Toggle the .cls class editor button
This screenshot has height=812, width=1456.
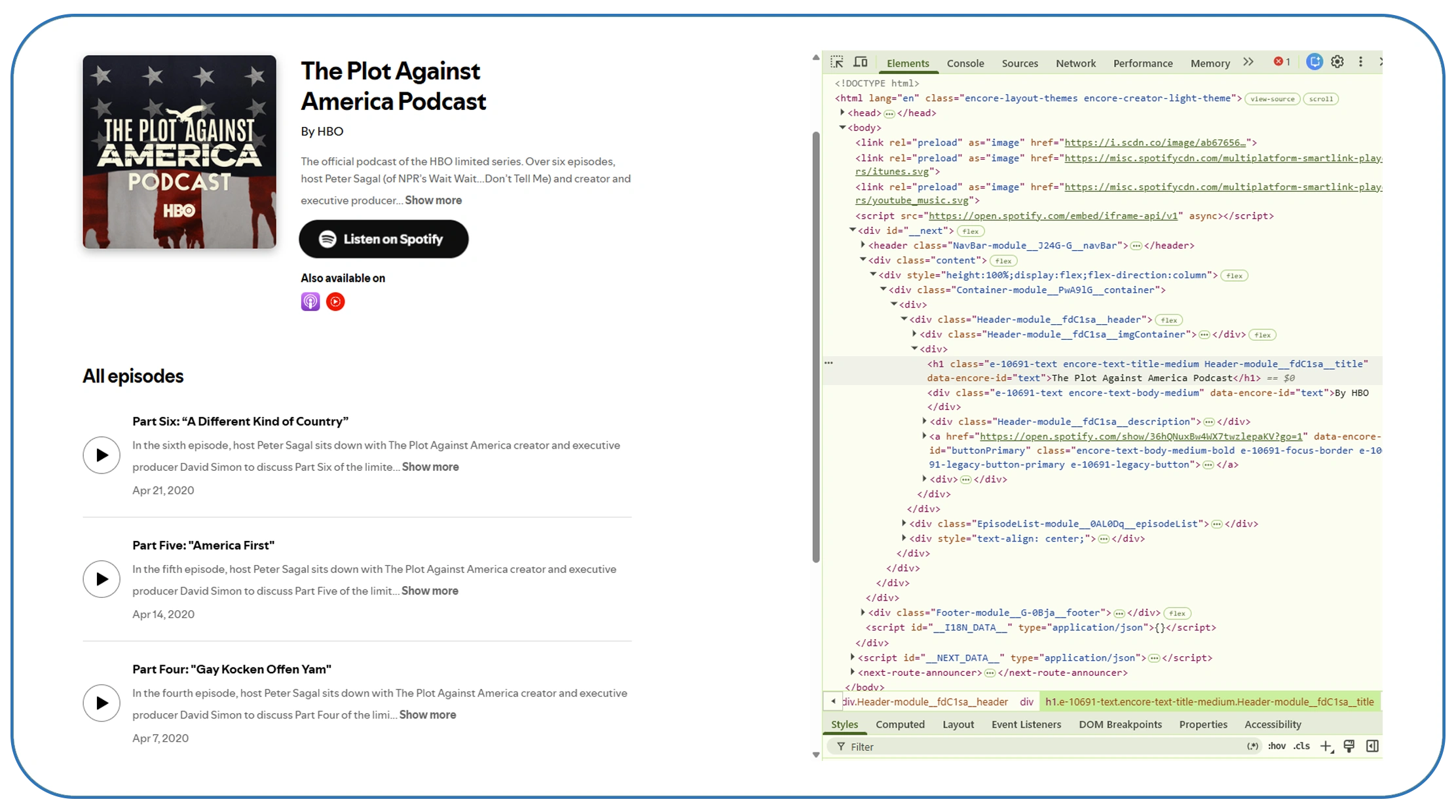[x=1301, y=747]
